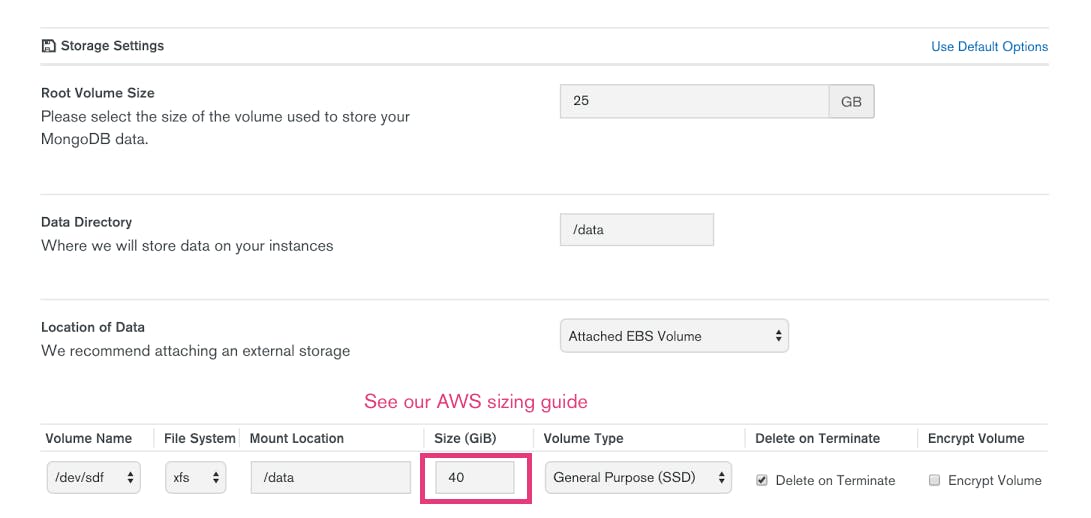1091x518 pixels.
Task: Click the Encrypt Volume label in the row
Action: (994, 480)
